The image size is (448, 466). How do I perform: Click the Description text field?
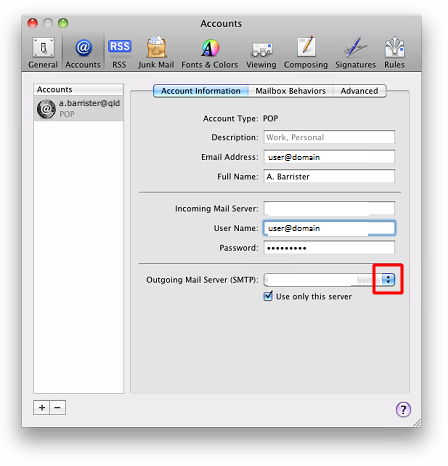pos(329,137)
